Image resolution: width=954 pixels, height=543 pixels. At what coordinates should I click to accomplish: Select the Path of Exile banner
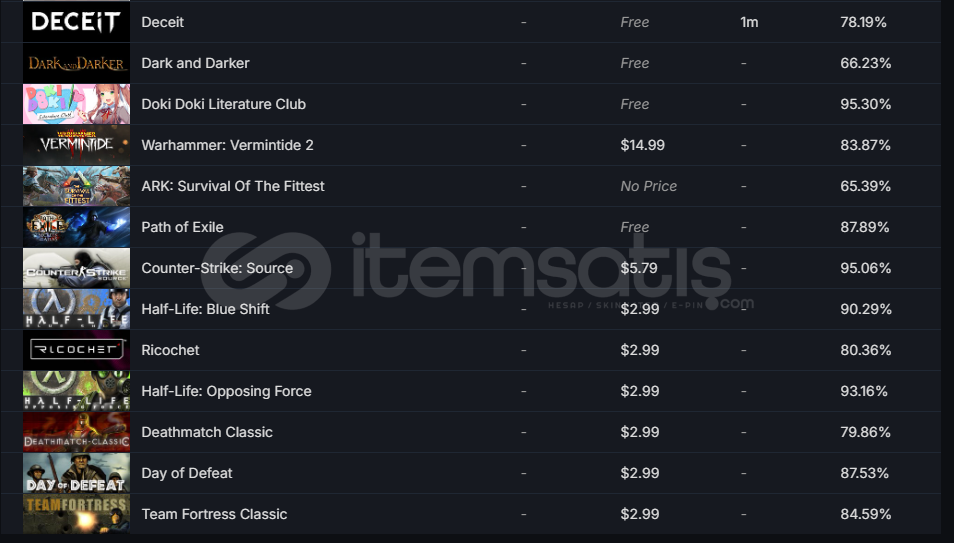click(76, 227)
